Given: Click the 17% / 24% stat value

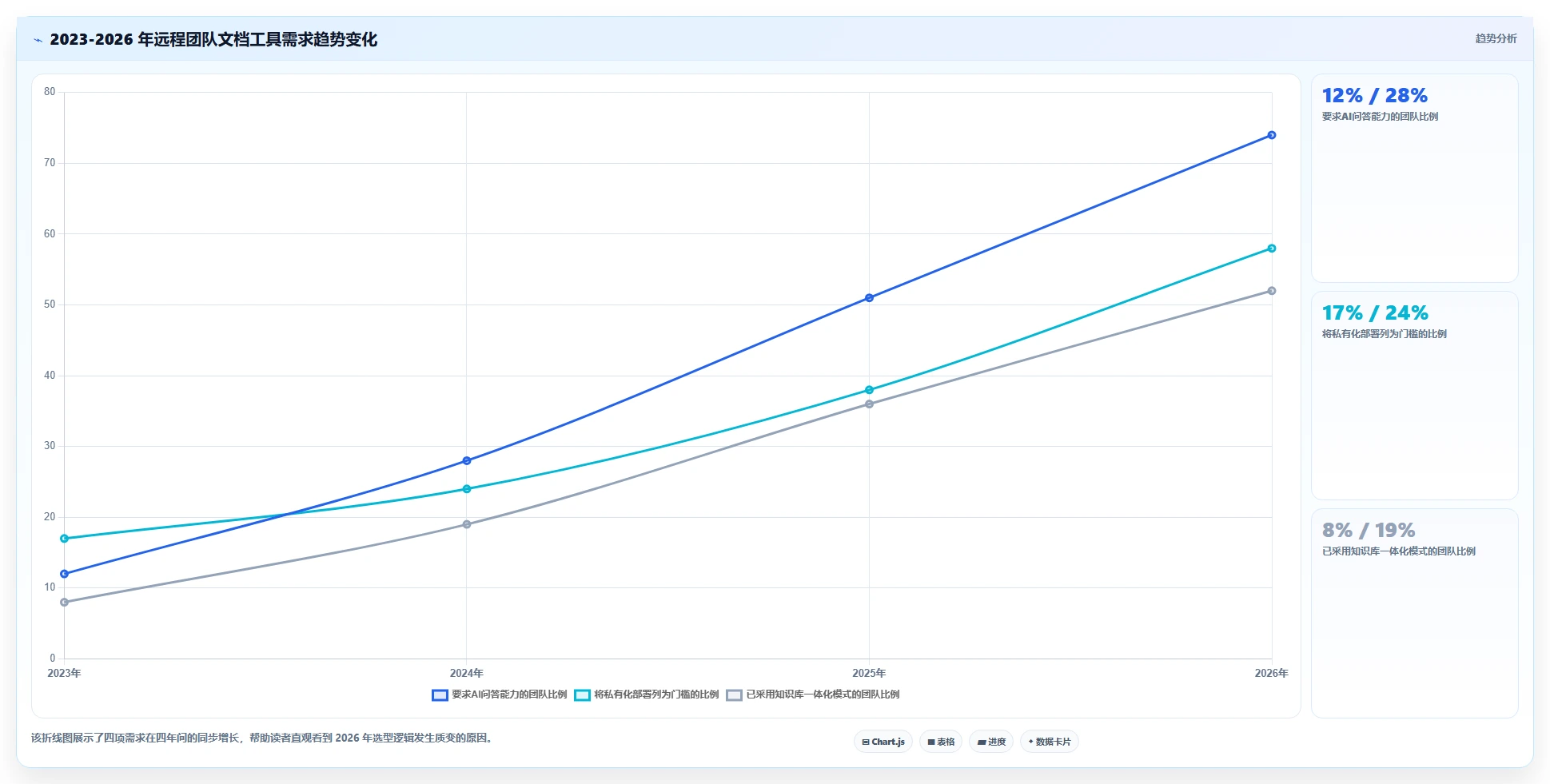Looking at the screenshot, I should point(1374,313).
